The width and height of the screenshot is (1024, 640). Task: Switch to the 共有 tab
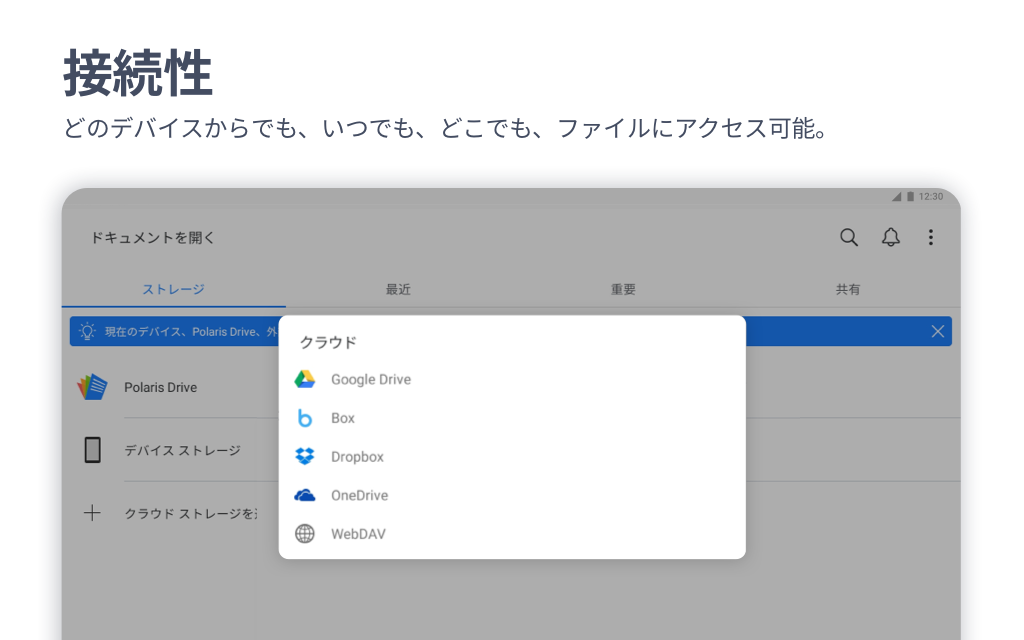(x=848, y=289)
